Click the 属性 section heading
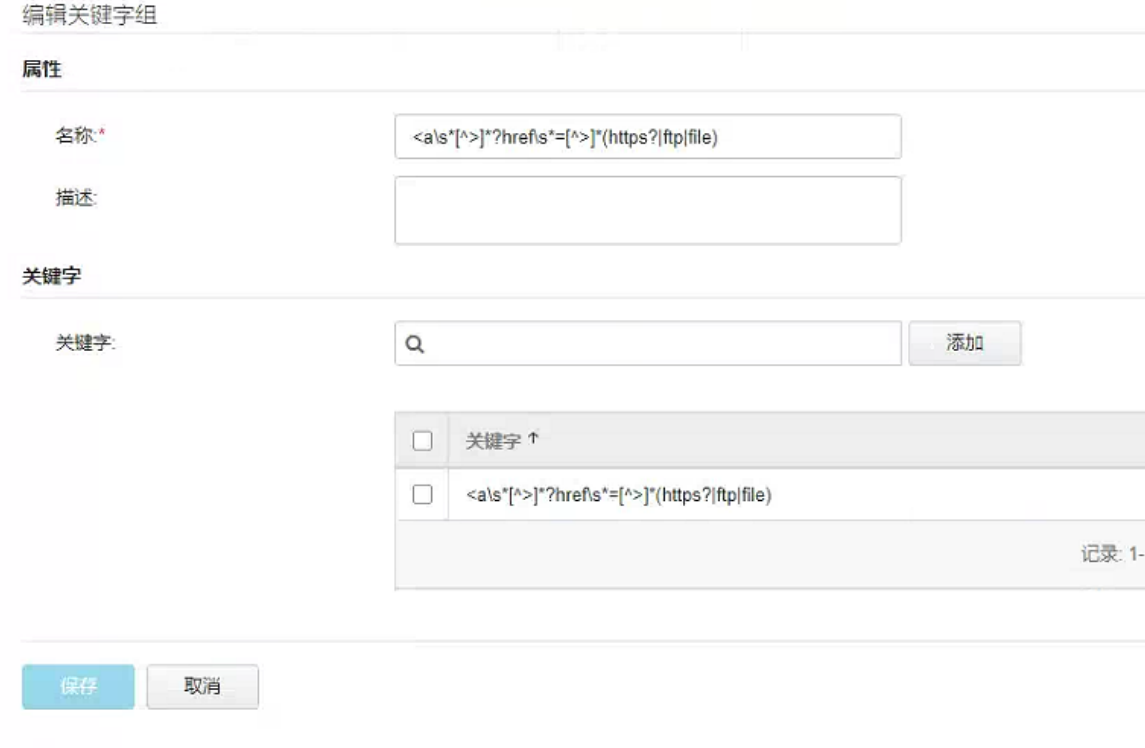Screen dimensions: 1145x748 click(42, 69)
